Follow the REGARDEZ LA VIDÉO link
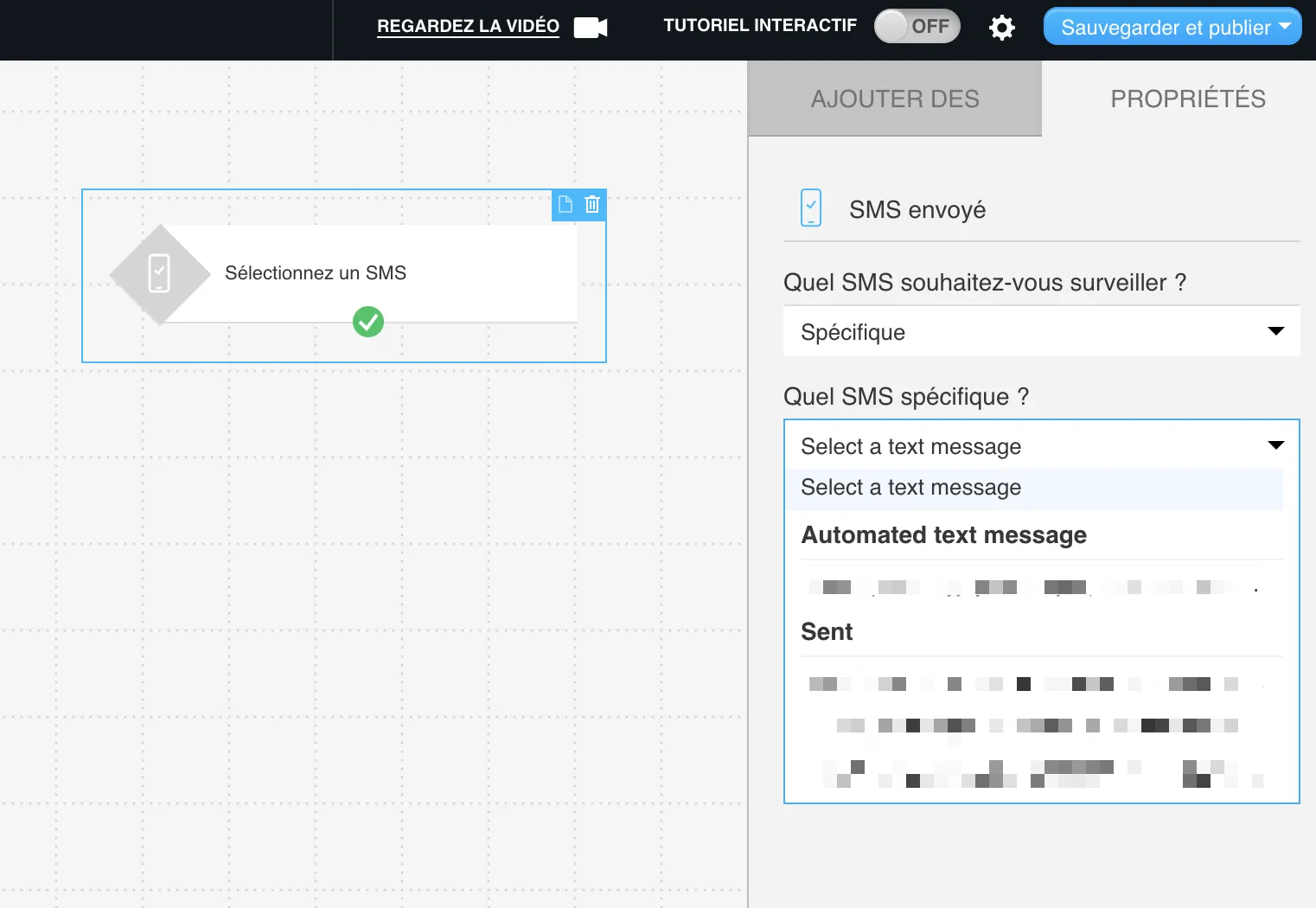 pyautogui.click(x=468, y=27)
